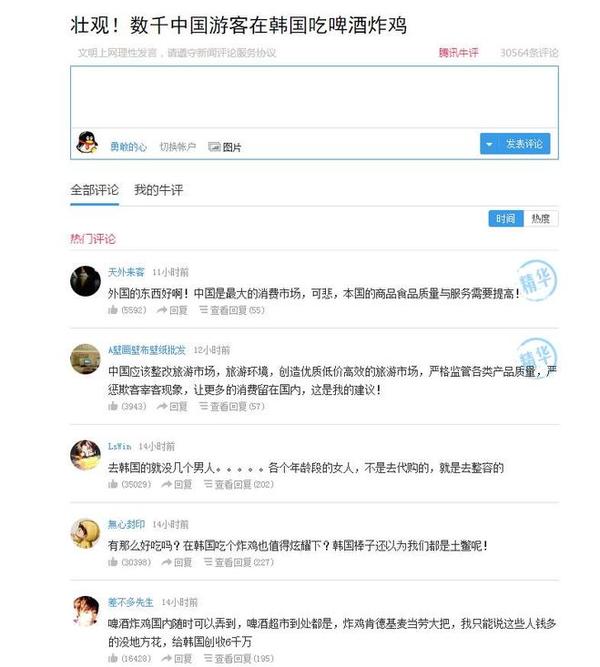Open 差不多先生's profile avatar
Screen dimensions: 600x667
85,611
